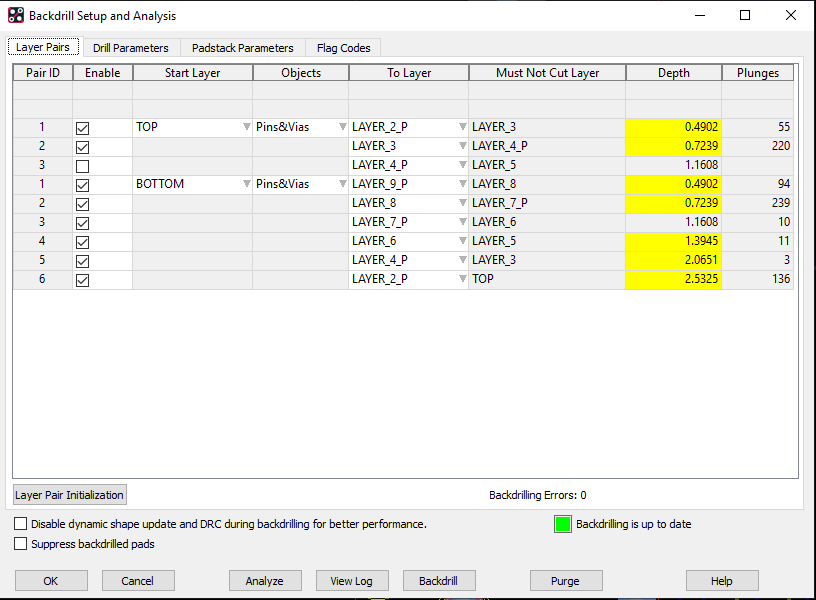Screen dimensions: 816x600
Task: Click the Layer Pair Initialization button
Action: point(69,495)
